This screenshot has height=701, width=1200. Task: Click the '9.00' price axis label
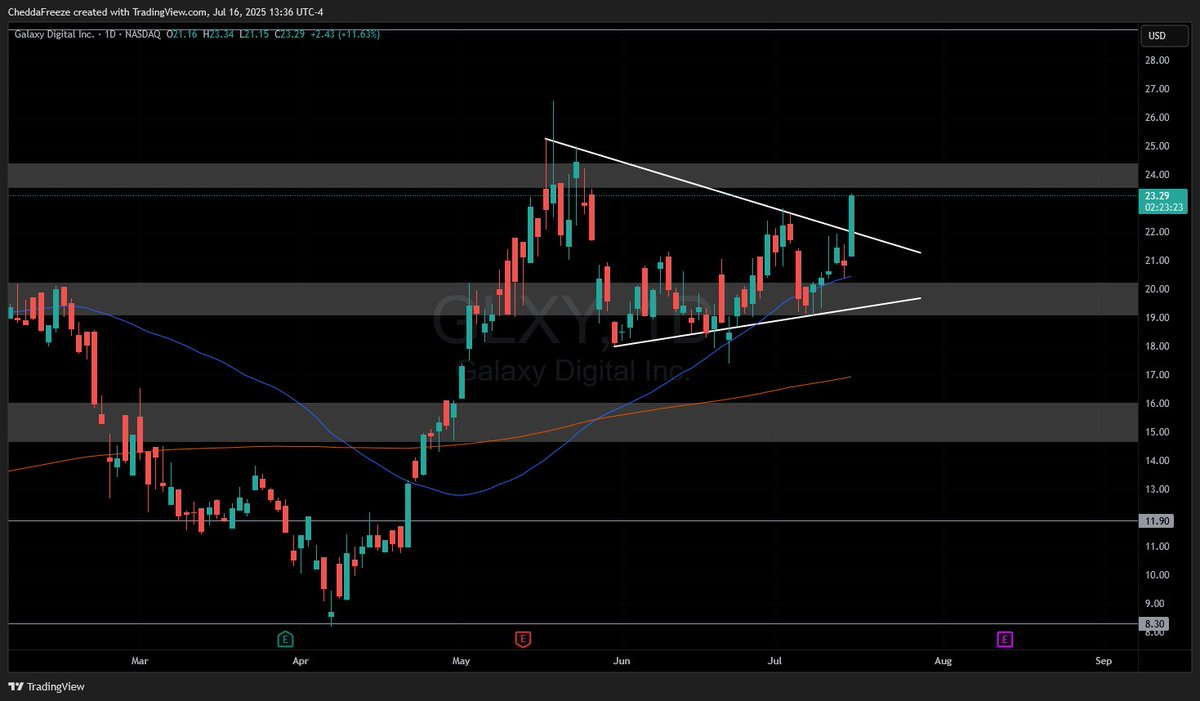pos(1155,603)
